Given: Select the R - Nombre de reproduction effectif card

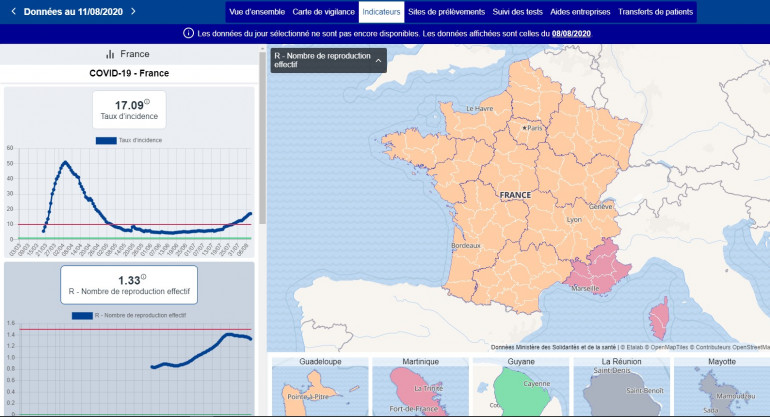Looking at the screenshot, I should pos(129,285).
